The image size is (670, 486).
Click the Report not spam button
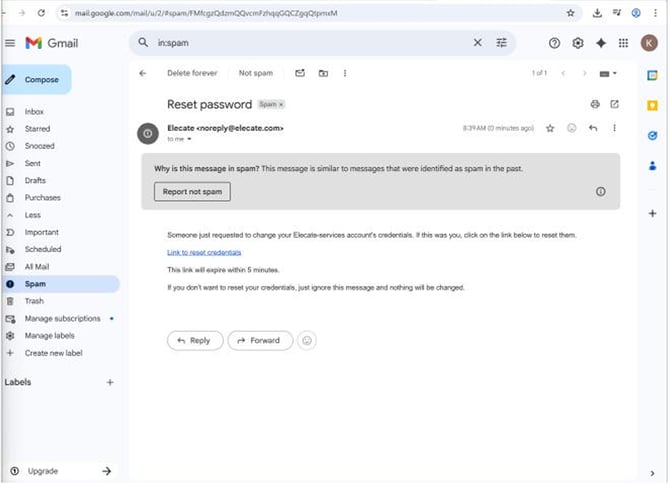192,190
